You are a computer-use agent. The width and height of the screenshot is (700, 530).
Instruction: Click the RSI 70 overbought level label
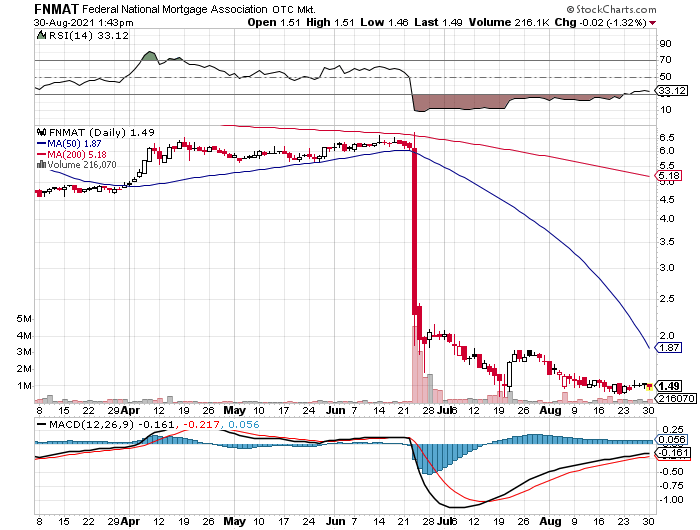pos(665,60)
